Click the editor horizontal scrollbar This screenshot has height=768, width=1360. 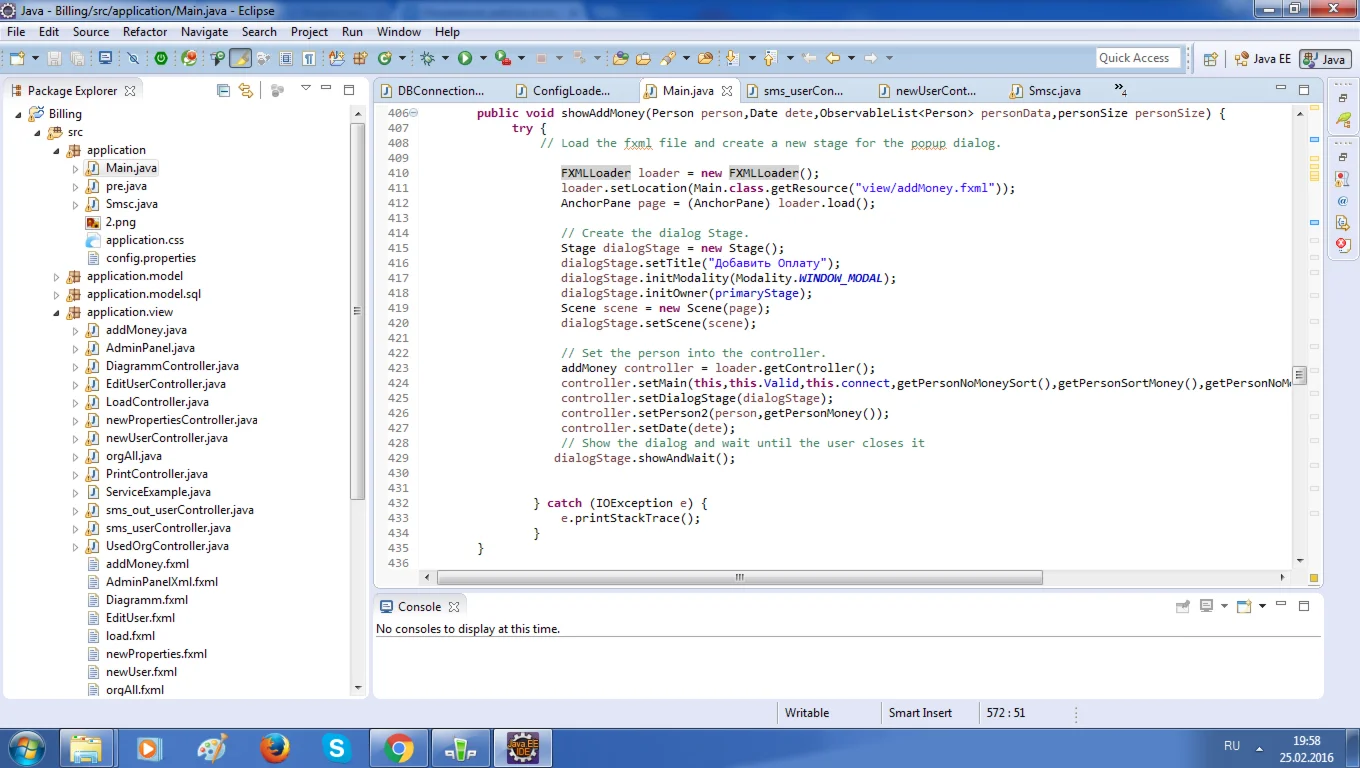pyautogui.click(x=739, y=578)
